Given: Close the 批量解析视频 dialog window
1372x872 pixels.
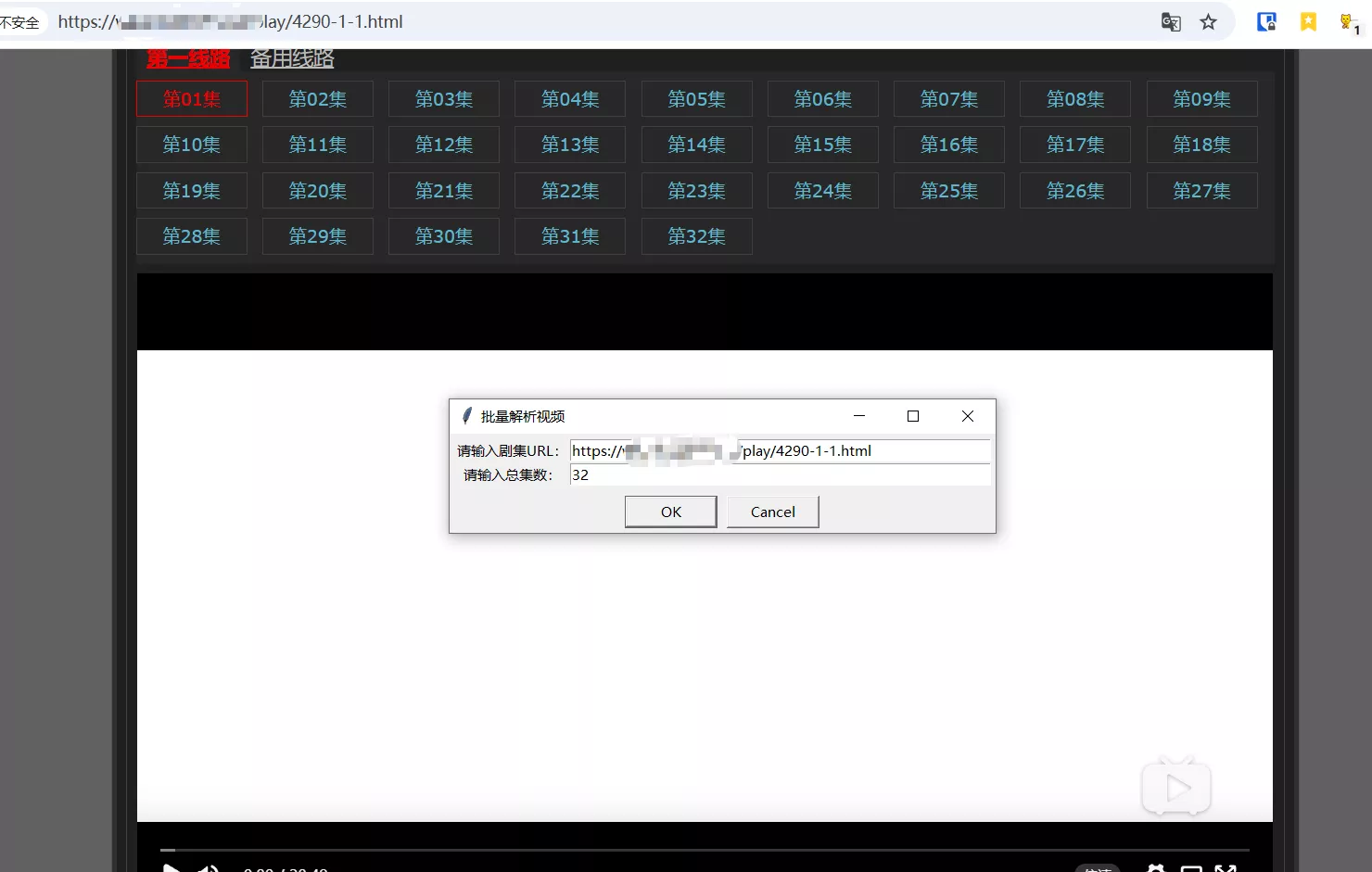Looking at the screenshot, I should [968, 416].
